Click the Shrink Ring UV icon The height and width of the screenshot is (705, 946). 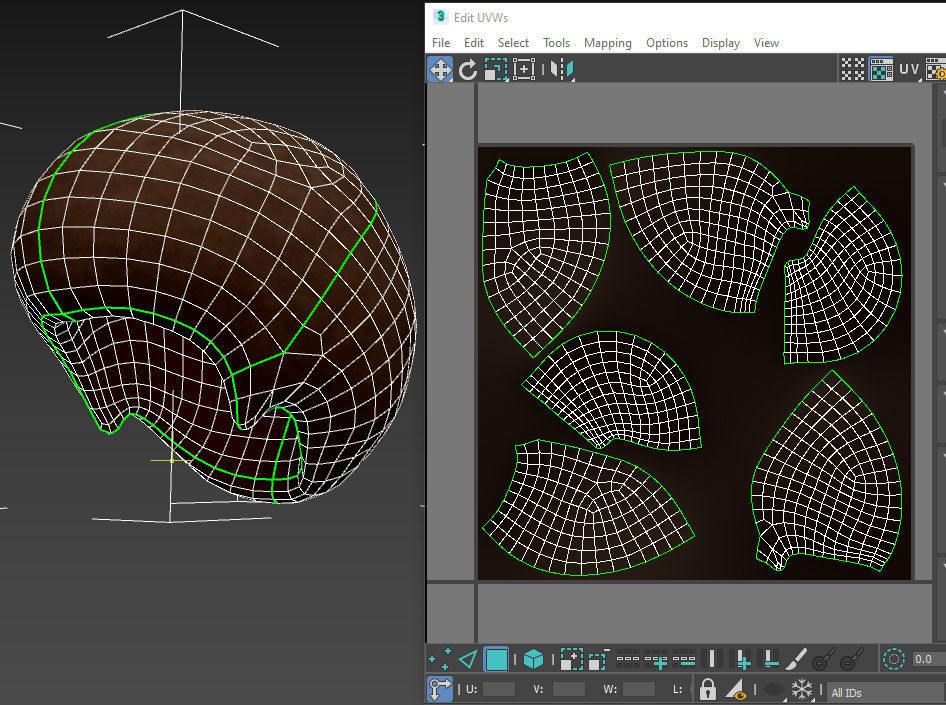(x=770, y=659)
